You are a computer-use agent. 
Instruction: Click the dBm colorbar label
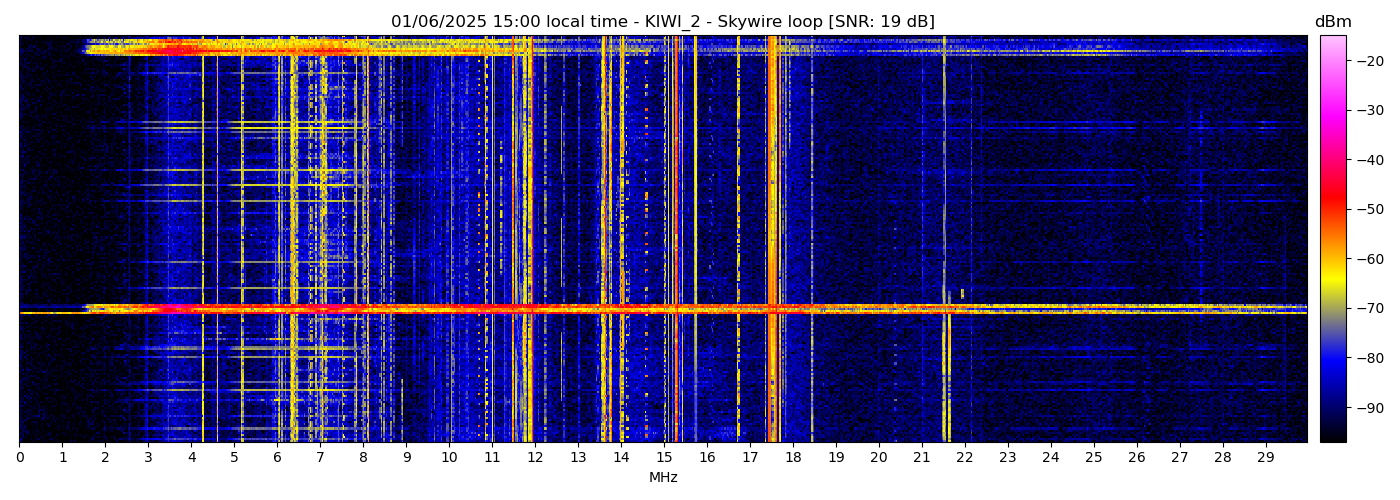pyautogui.click(x=1332, y=22)
